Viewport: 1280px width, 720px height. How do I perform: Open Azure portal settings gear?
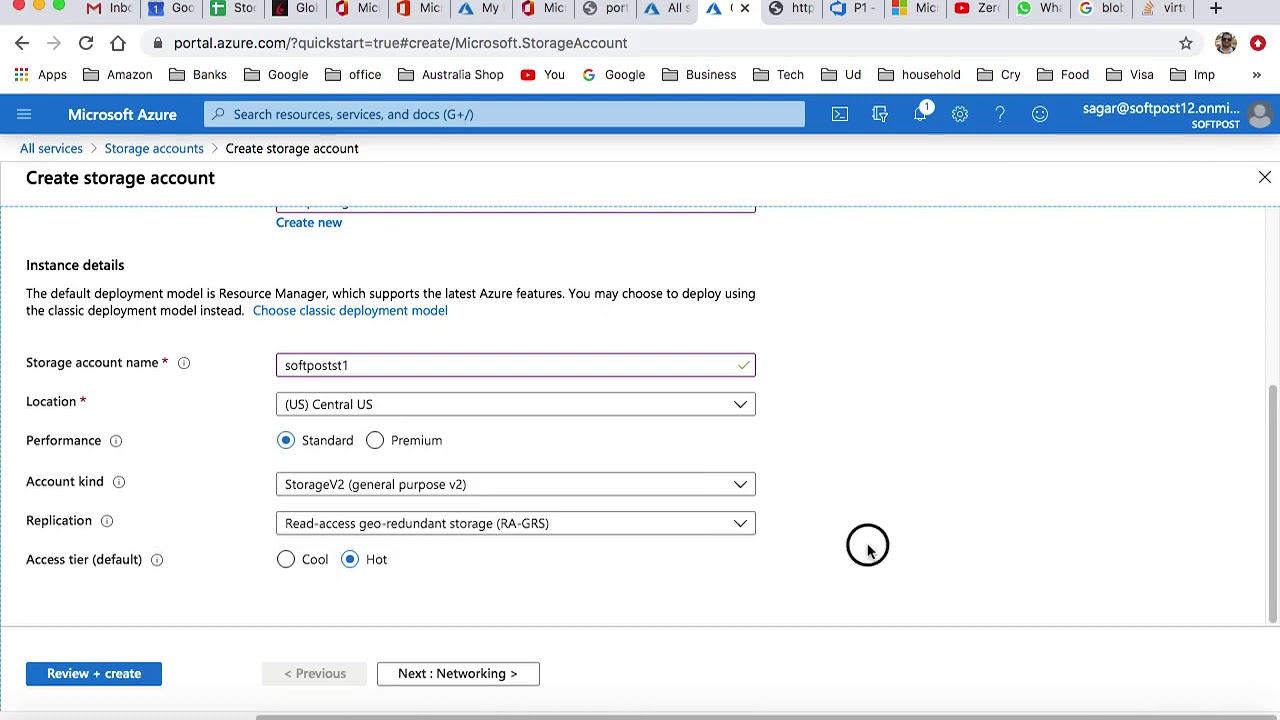pos(960,114)
